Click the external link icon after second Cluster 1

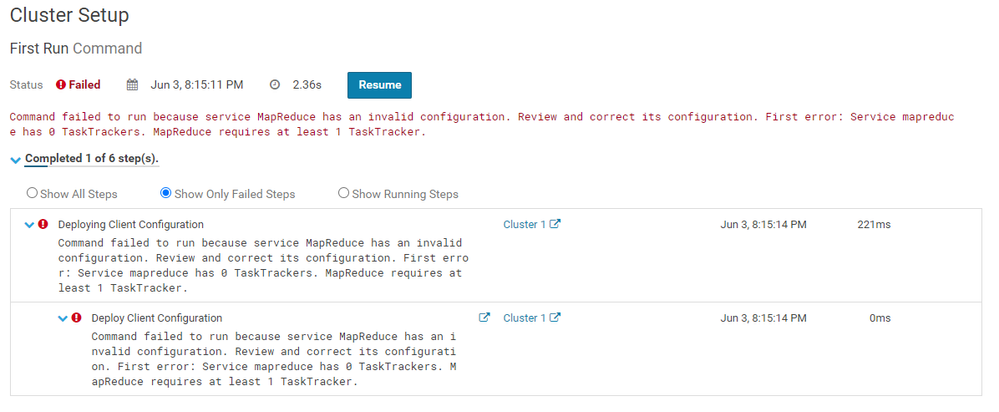555,317
